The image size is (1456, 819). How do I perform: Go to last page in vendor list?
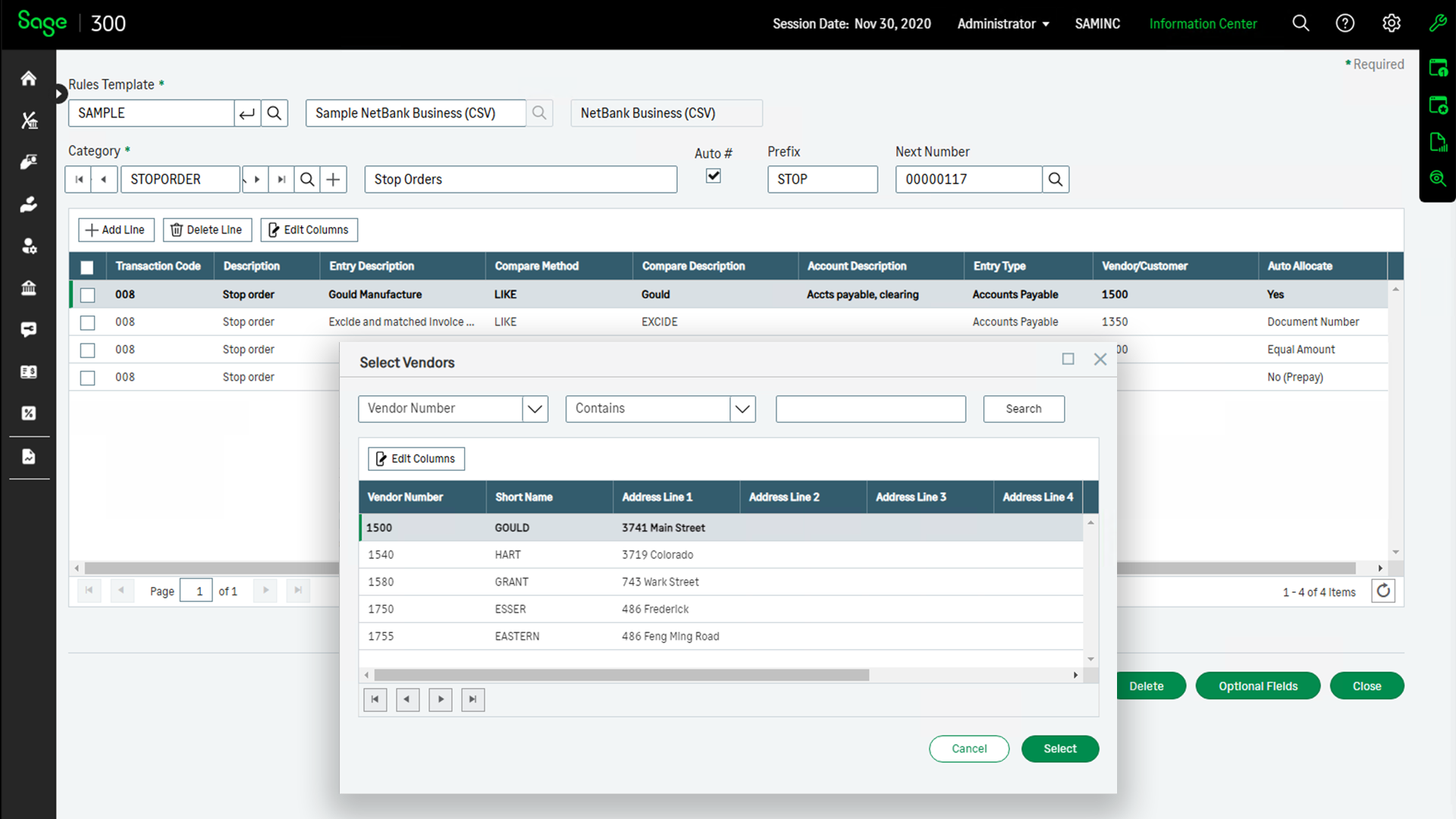pyautogui.click(x=472, y=699)
